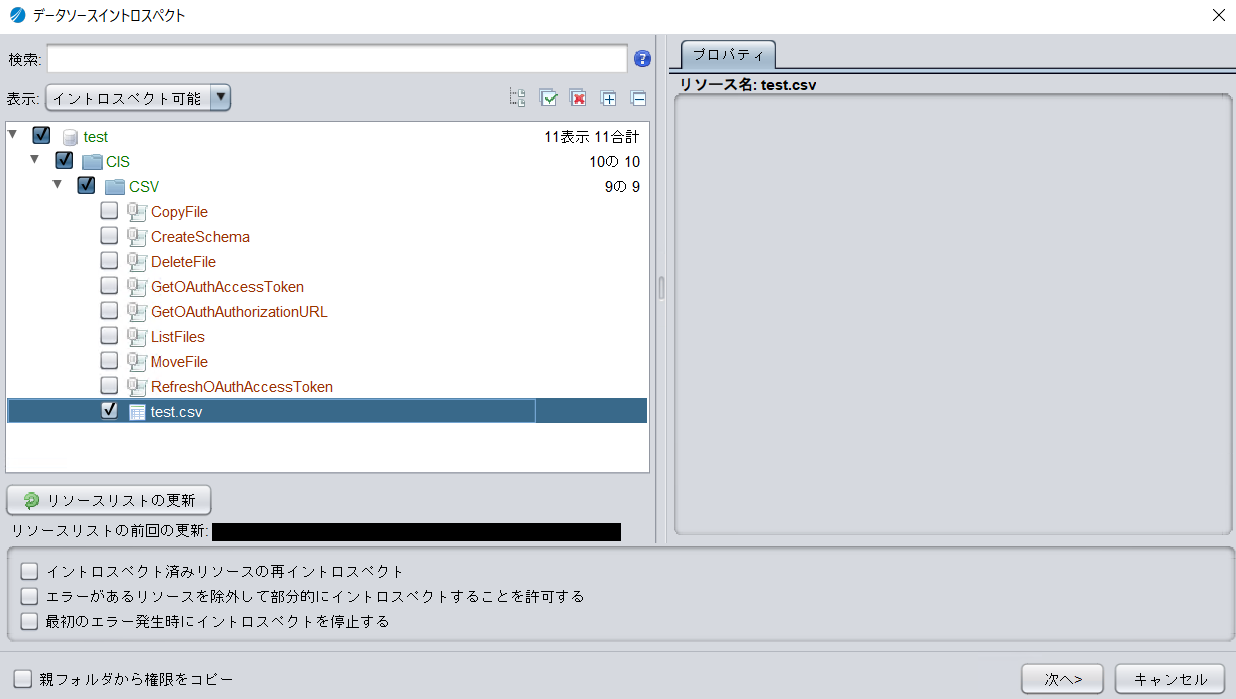The width and height of the screenshot is (1236, 699).
Task: Collapse the CSV folder node triangle
Action: click(58, 184)
